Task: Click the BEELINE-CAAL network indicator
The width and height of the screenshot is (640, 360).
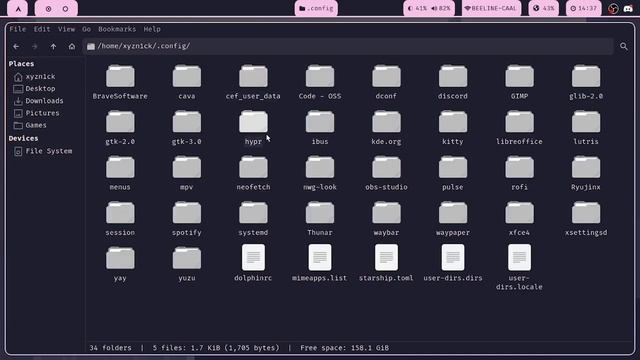Action: (491, 8)
